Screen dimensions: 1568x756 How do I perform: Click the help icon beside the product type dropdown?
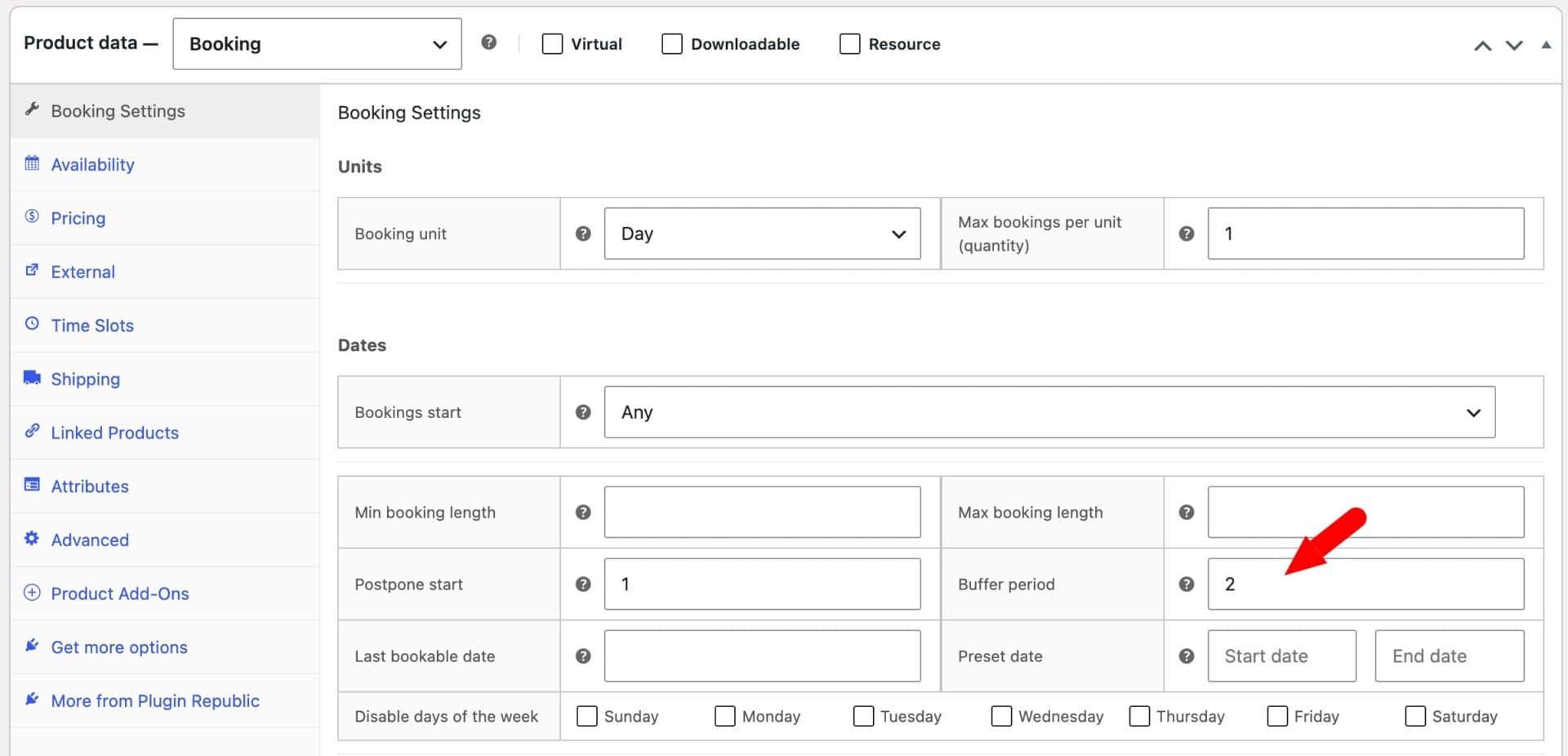click(488, 42)
